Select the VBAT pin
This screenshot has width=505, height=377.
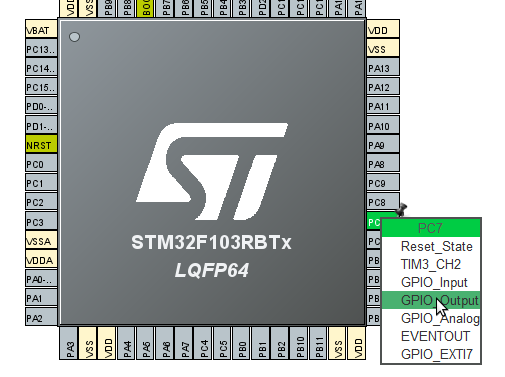[x=41, y=29]
